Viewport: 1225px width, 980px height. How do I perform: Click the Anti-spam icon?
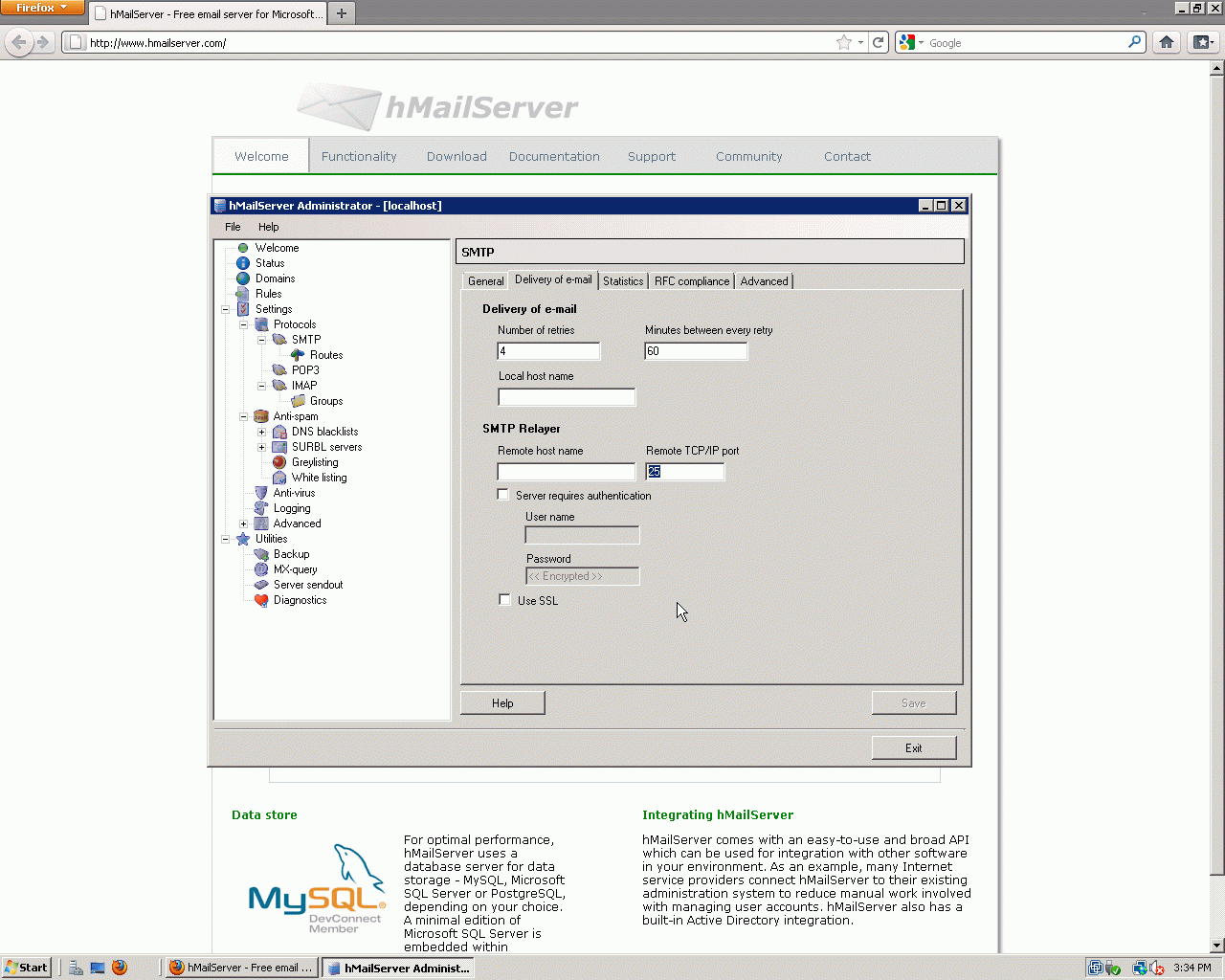(x=261, y=416)
